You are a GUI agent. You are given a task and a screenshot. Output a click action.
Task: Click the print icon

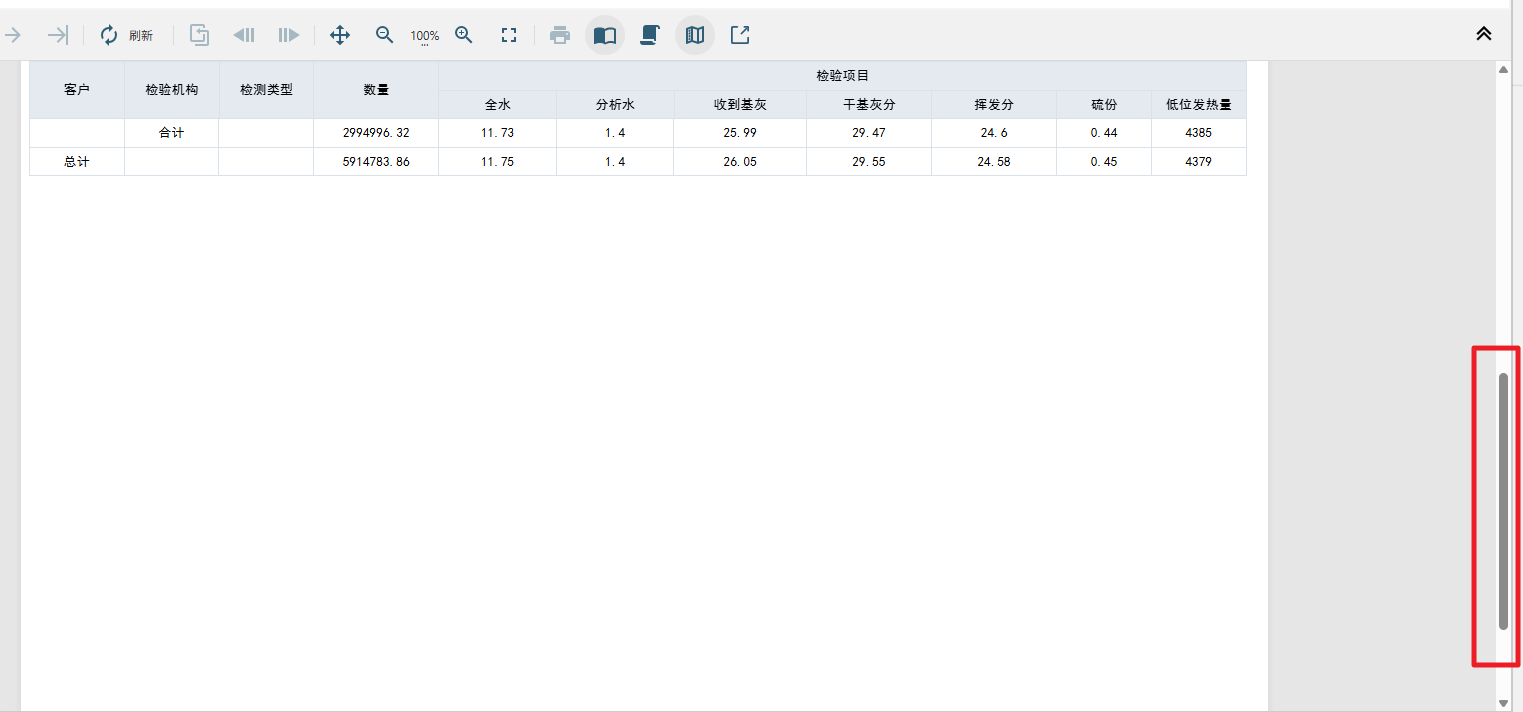pyautogui.click(x=560, y=35)
